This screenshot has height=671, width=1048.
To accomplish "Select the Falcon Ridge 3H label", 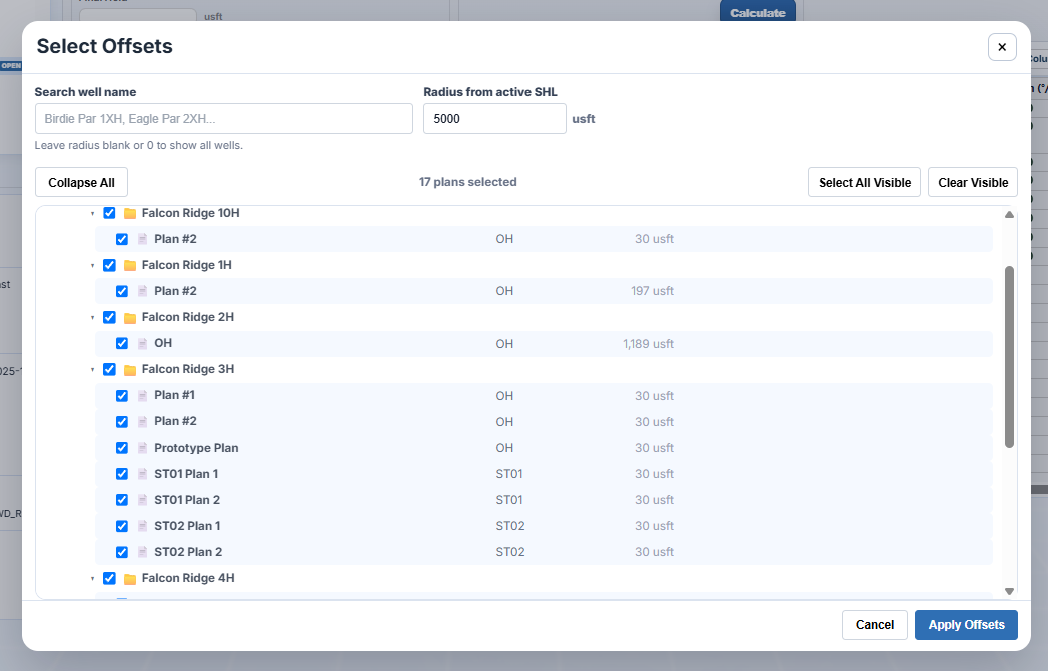I will [x=188, y=370].
